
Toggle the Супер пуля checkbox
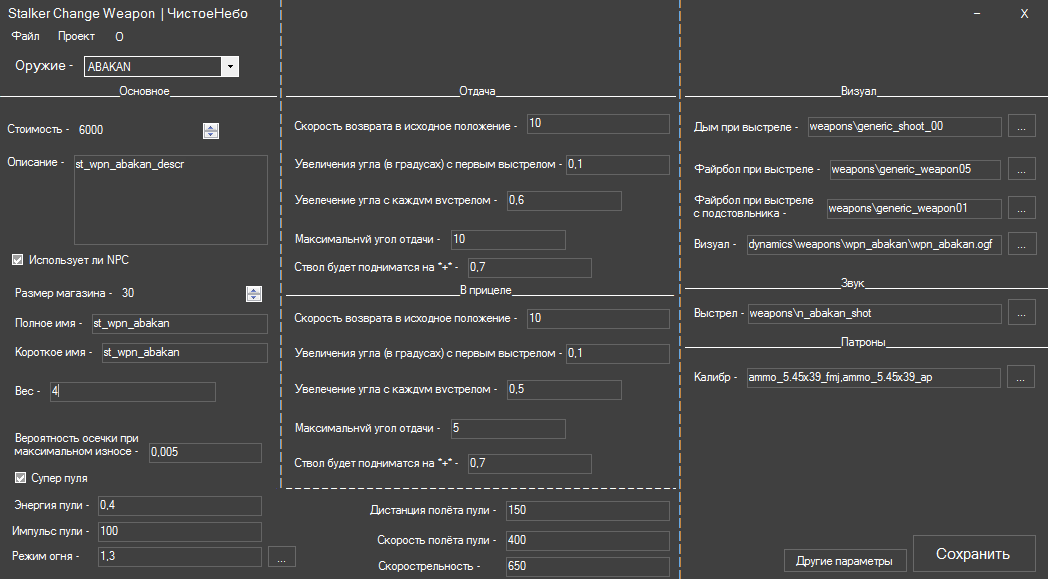(x=21, y=478)
